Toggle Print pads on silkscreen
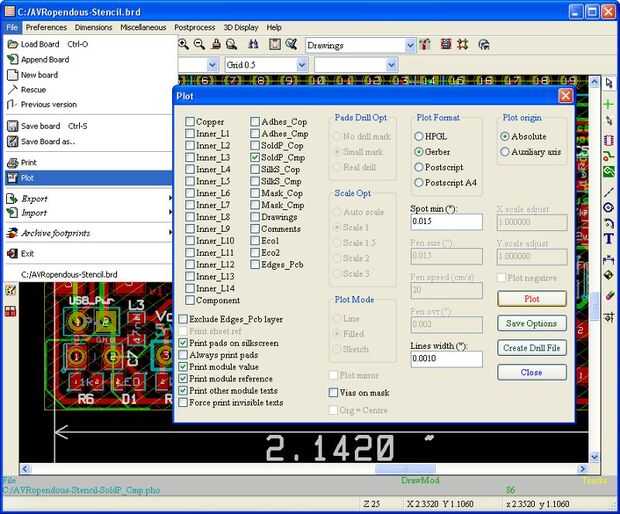 point(183,343)
